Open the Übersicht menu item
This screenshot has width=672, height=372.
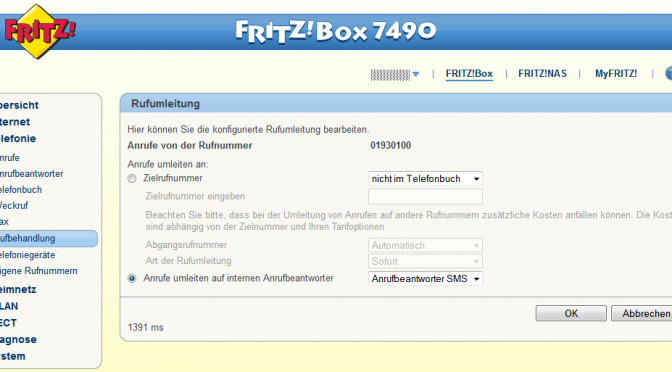pyautogui.click(x=19, y=105)
